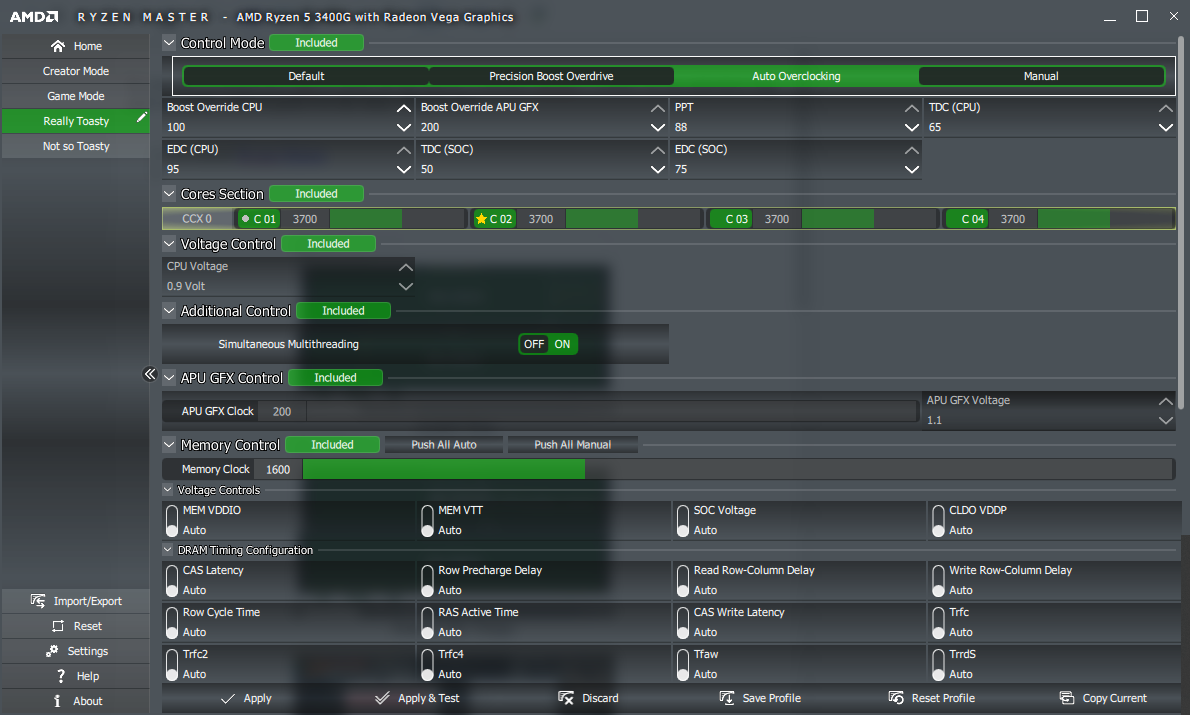Switch to Not so Toasty profile

coord(76,146)
